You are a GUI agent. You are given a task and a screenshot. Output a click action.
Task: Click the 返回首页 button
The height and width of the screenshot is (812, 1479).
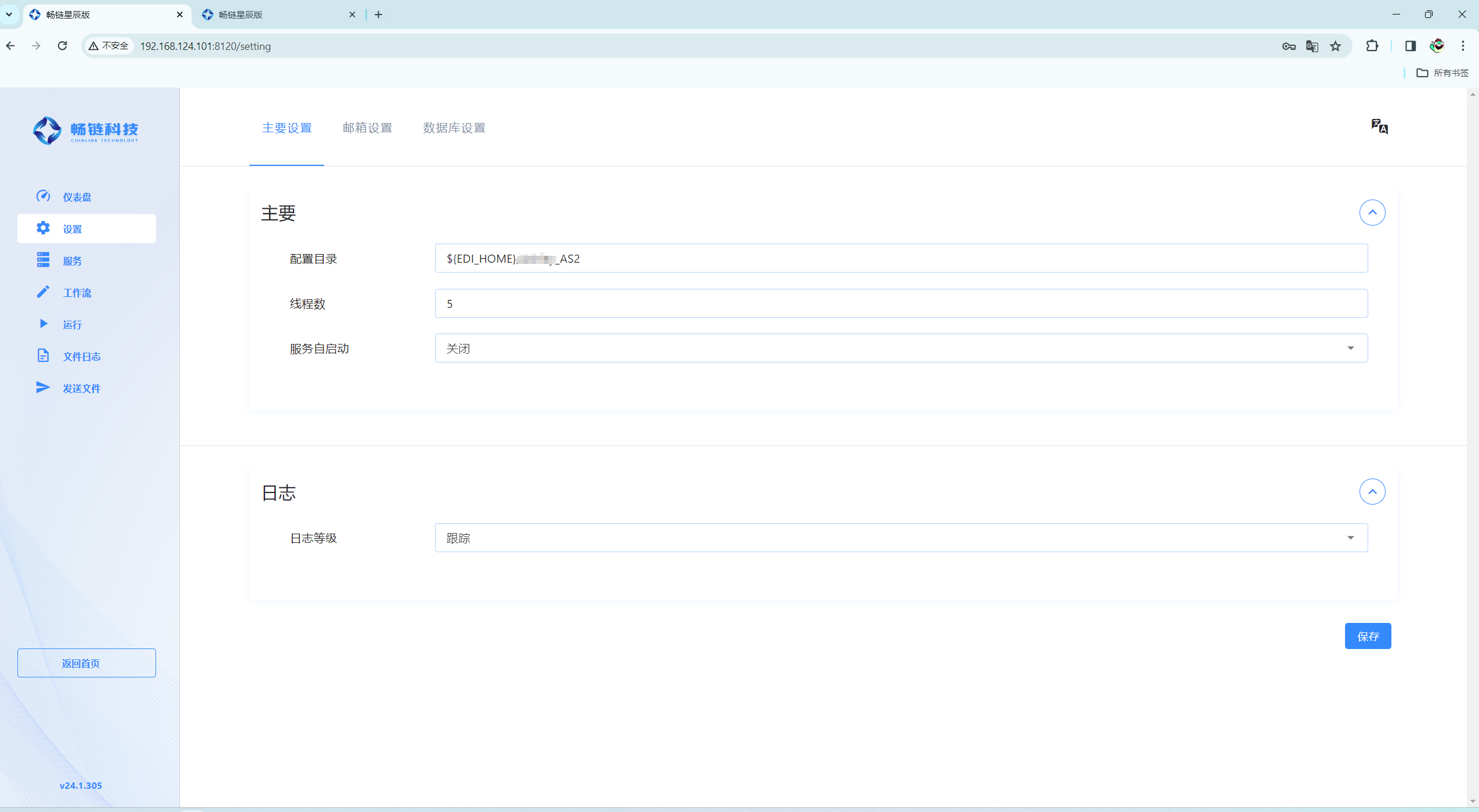point(86,663)
